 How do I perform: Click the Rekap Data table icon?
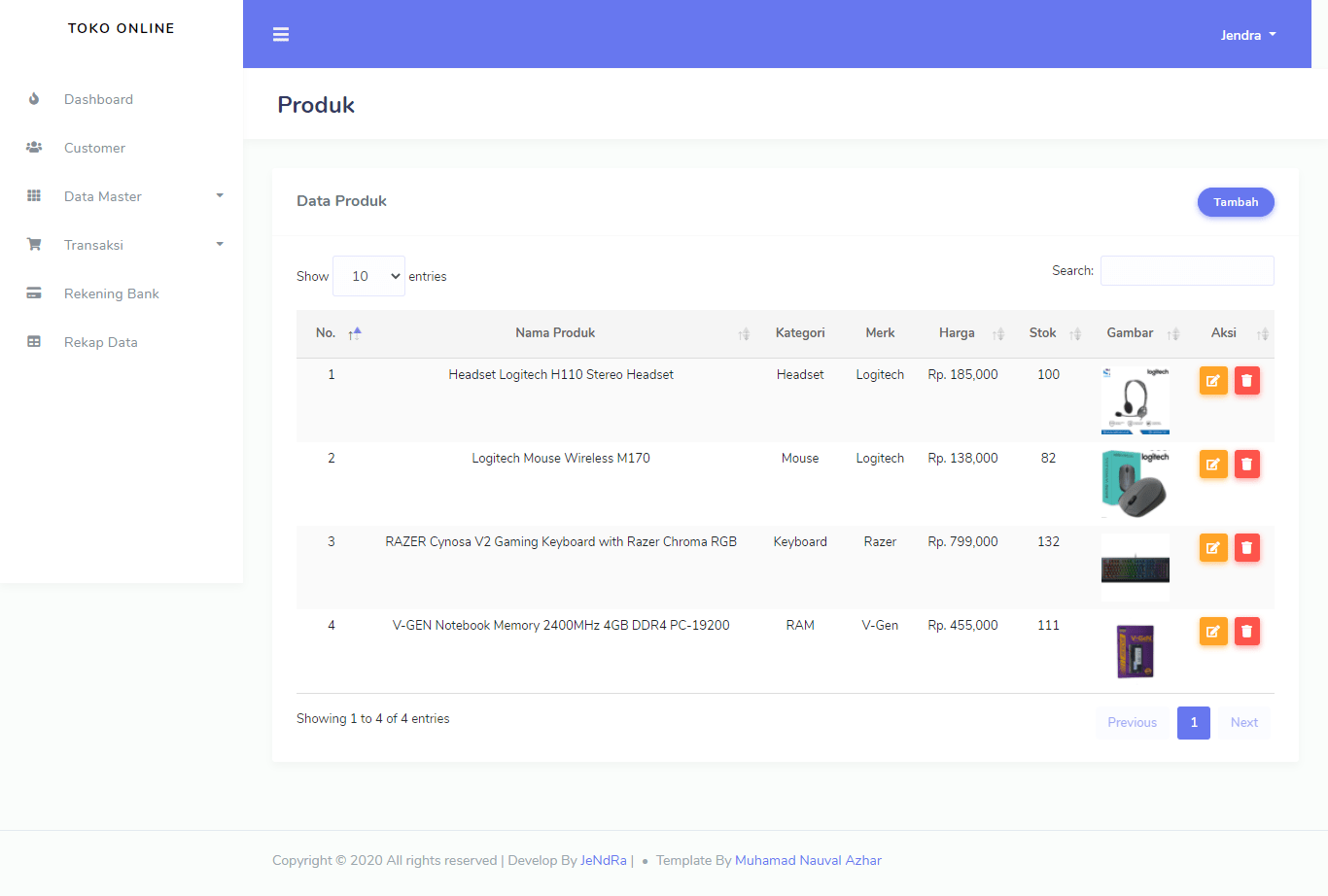pos(34,342)
